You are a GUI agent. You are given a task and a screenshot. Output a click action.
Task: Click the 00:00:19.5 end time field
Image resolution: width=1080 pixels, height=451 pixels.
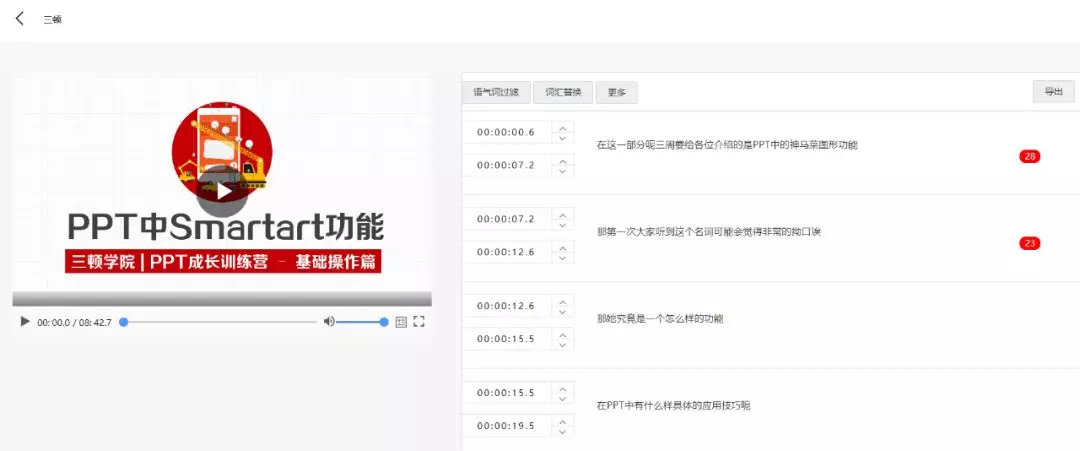(x=507, y=426)
